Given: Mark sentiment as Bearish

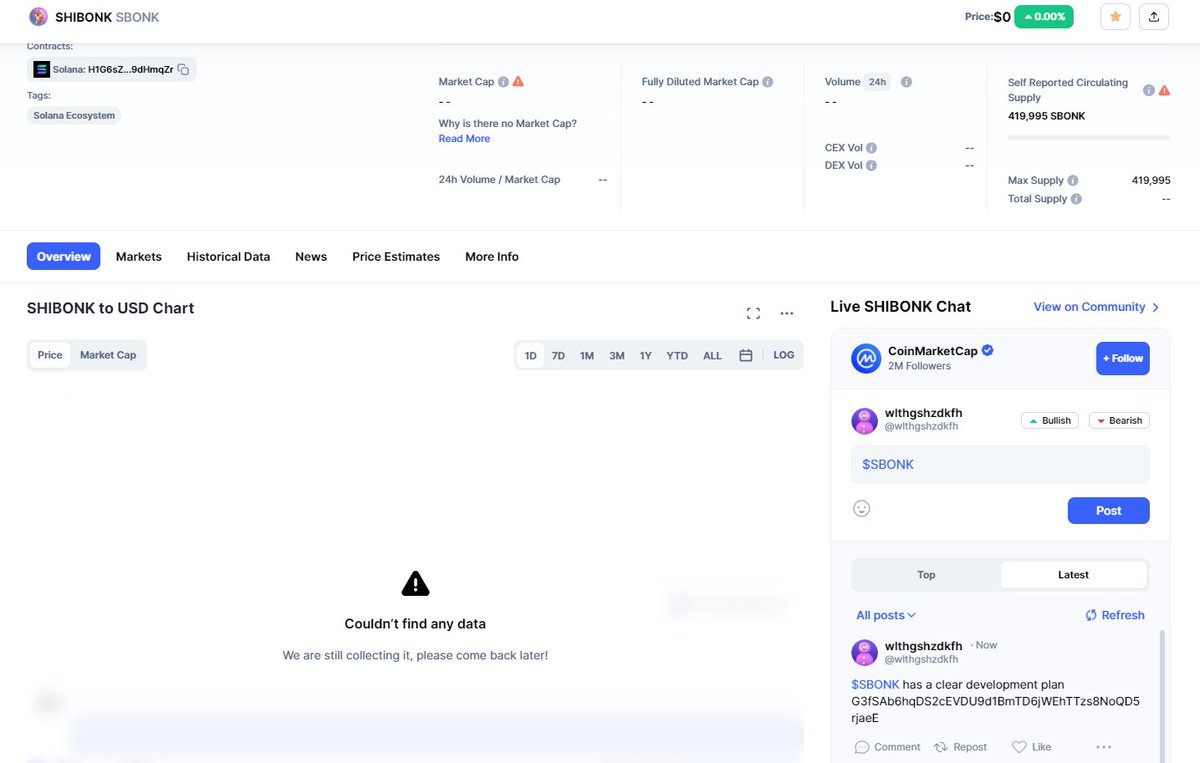Looking at the screenshot, I should 1119,421.
